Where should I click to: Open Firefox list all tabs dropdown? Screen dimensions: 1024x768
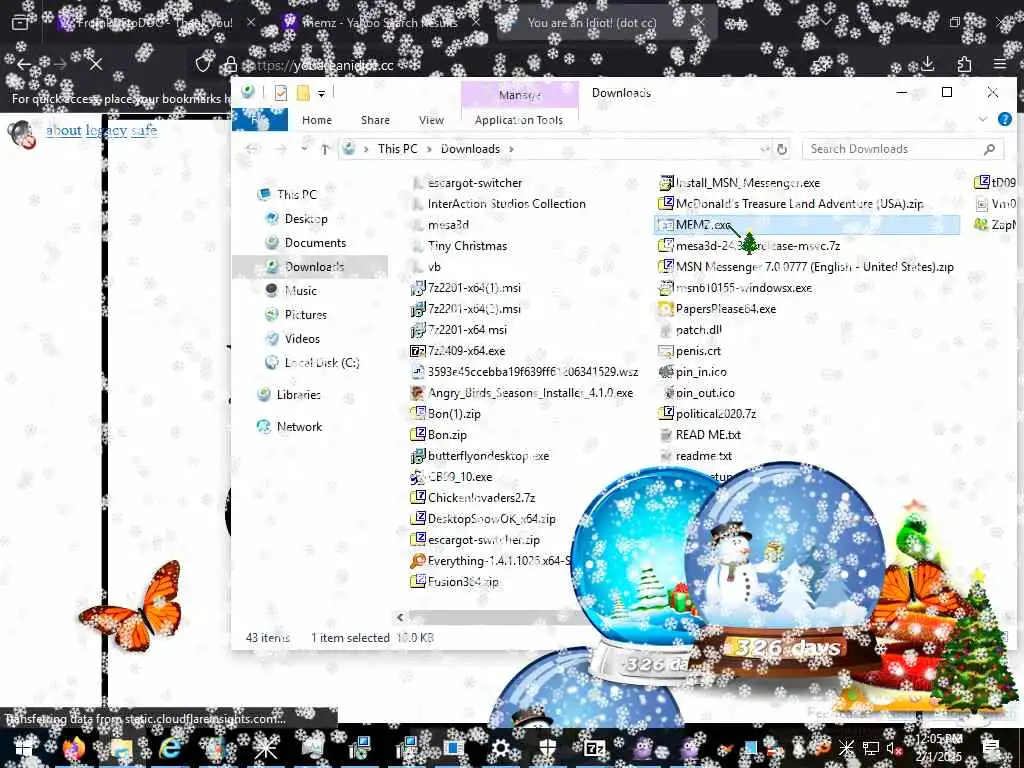point(826,23)
